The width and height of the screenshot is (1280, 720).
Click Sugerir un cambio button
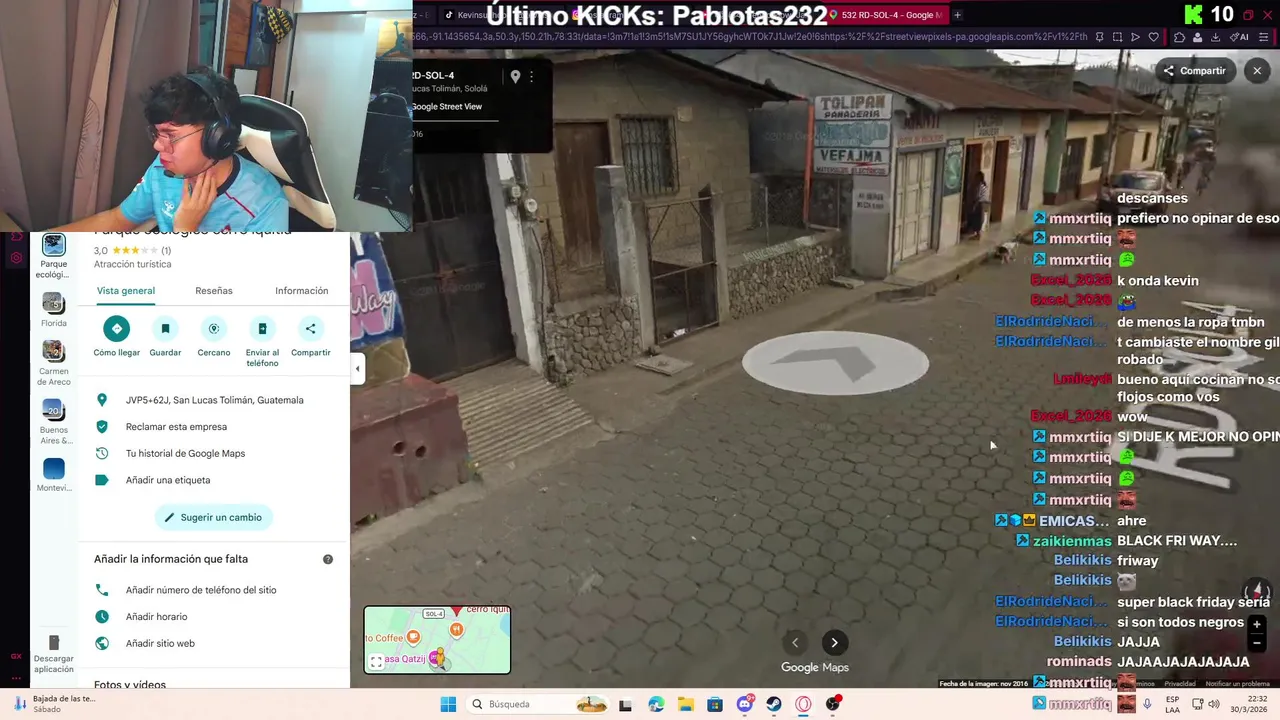214,517
